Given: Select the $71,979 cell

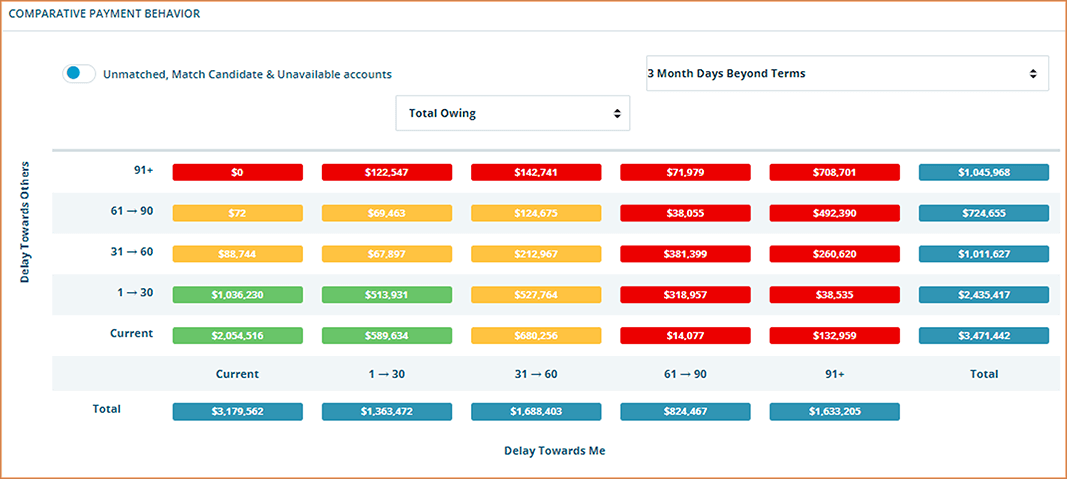Looking at the screenshot, I should (x=685, y=172).
